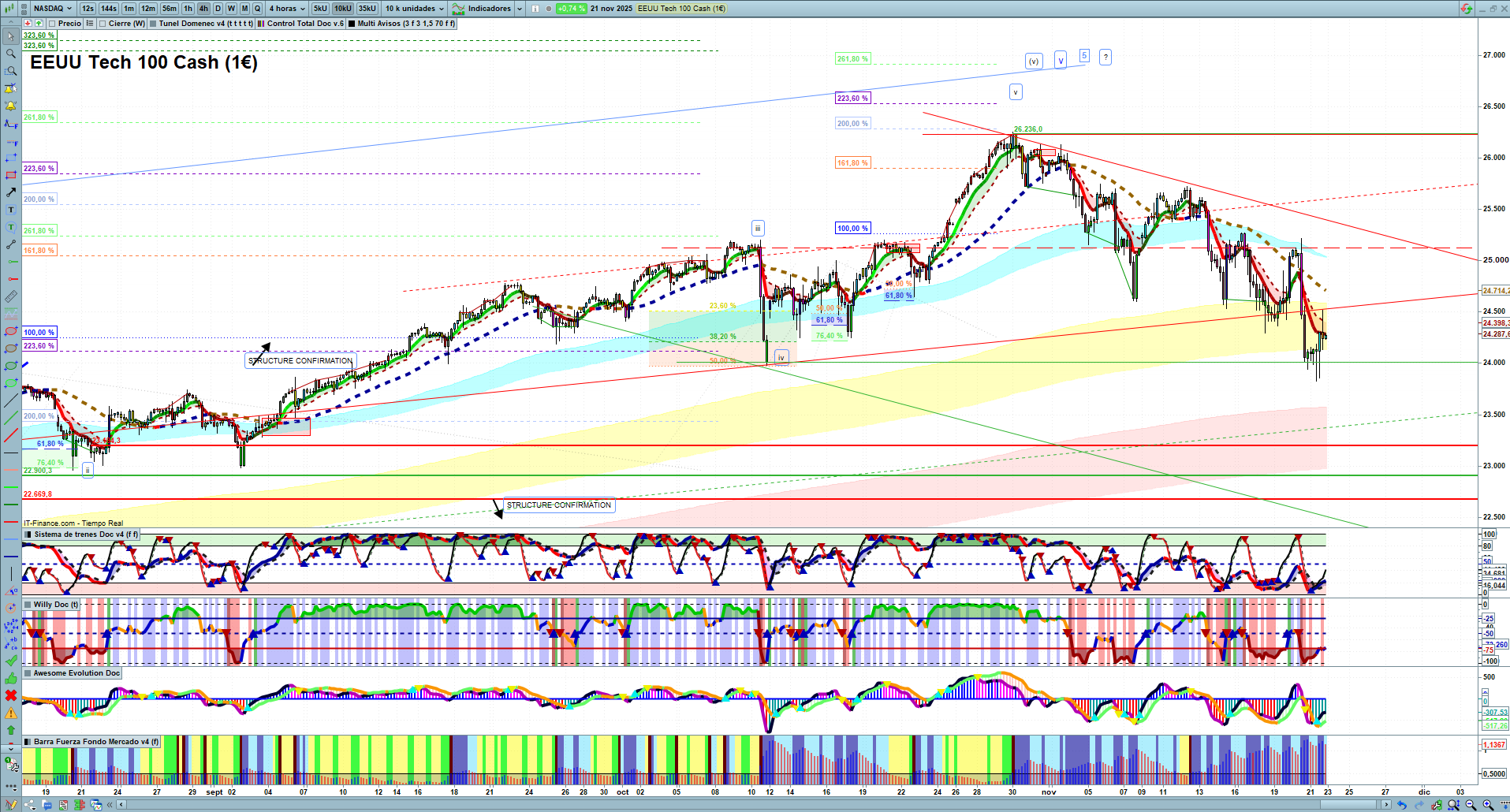Select the red ellipse drawing tool
The width and height of the screenshot is (1510, 812).
click(11, 331)
